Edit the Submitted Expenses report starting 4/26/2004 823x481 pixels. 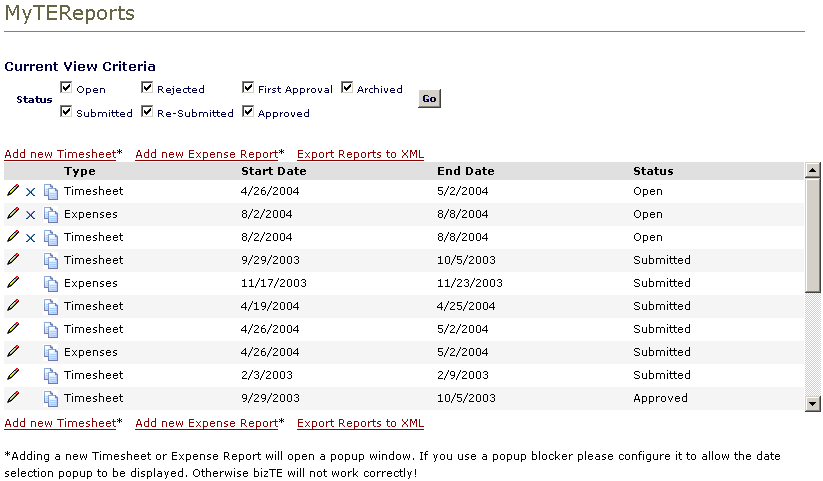13,352
